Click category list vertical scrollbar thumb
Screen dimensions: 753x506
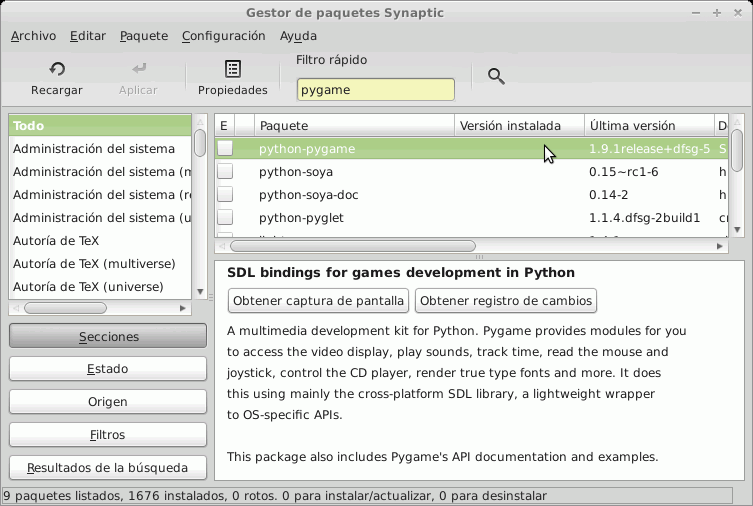(200, 143)
